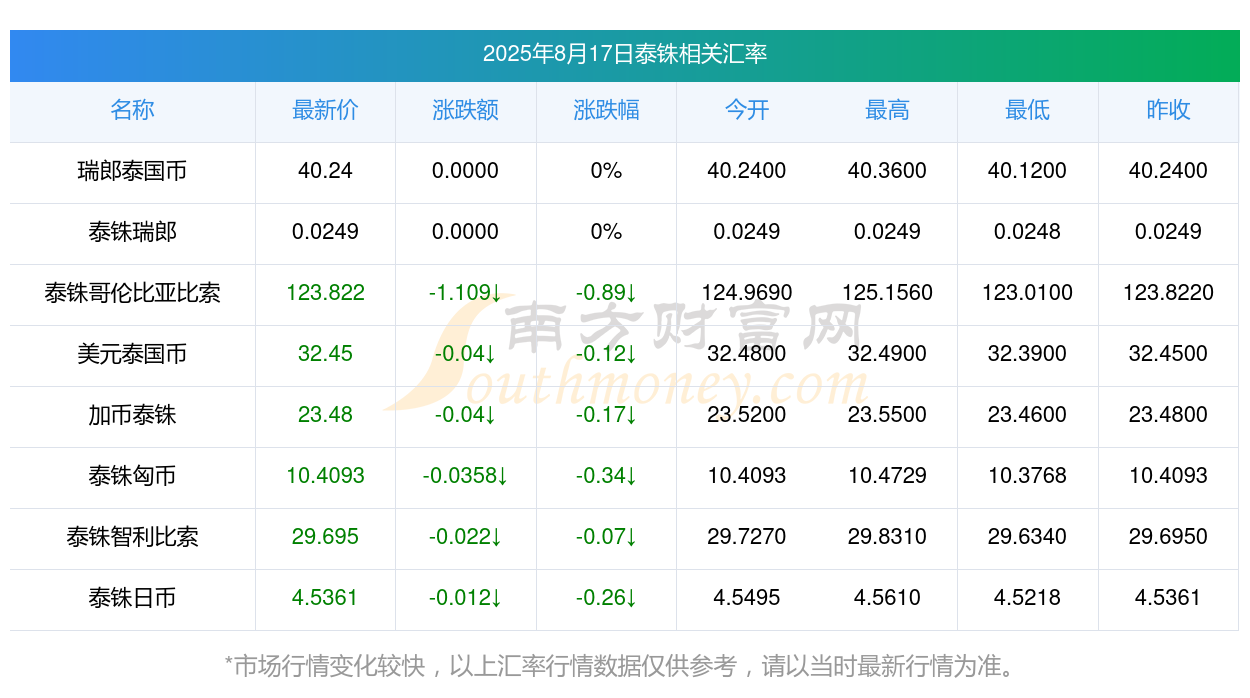Select the 名称 column header
1250x698 pixels.
[132, 110]
